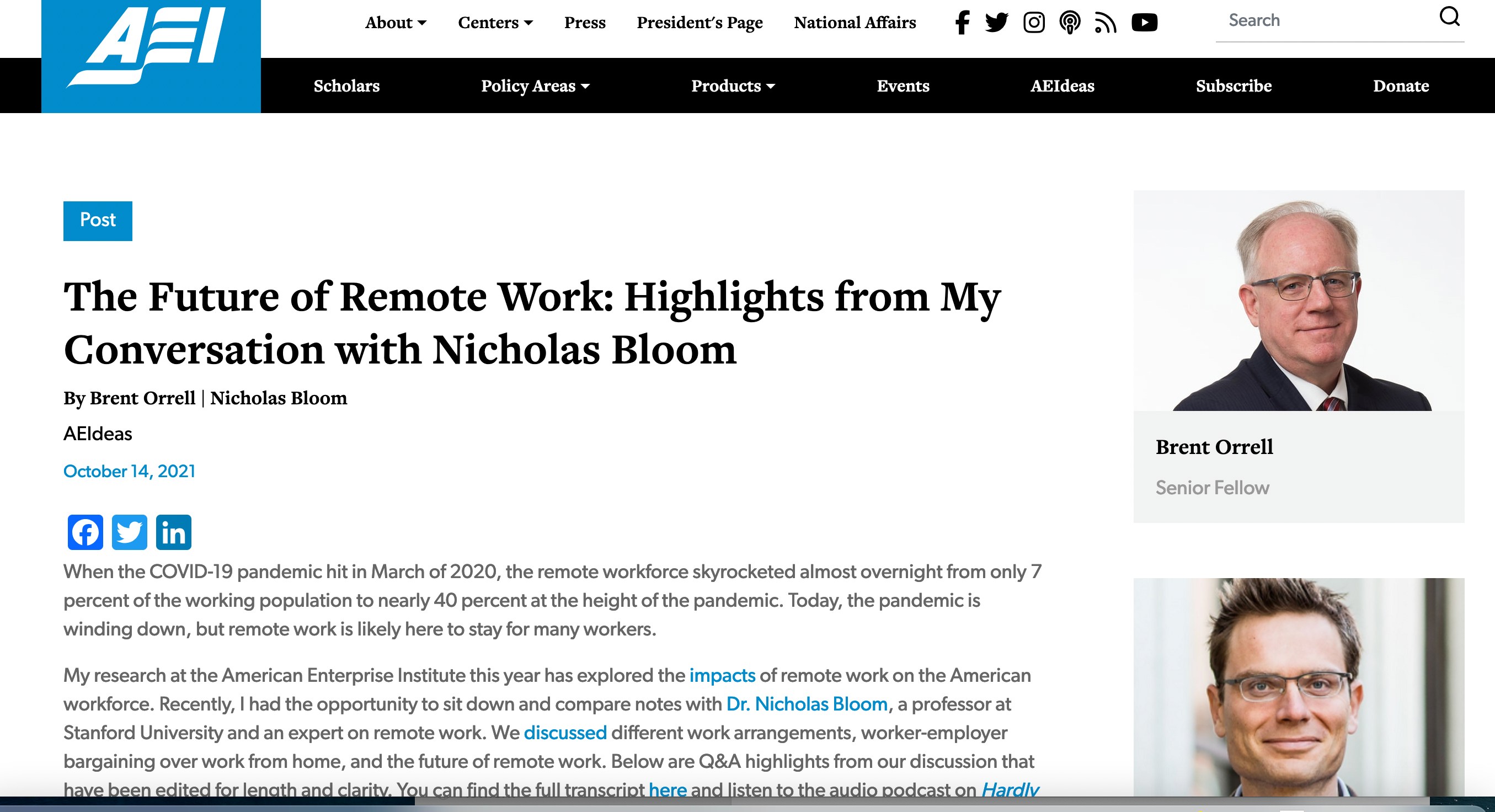
Task: Open Brent Orrell sidebar name heading
Action: (x=1214, y=447)
